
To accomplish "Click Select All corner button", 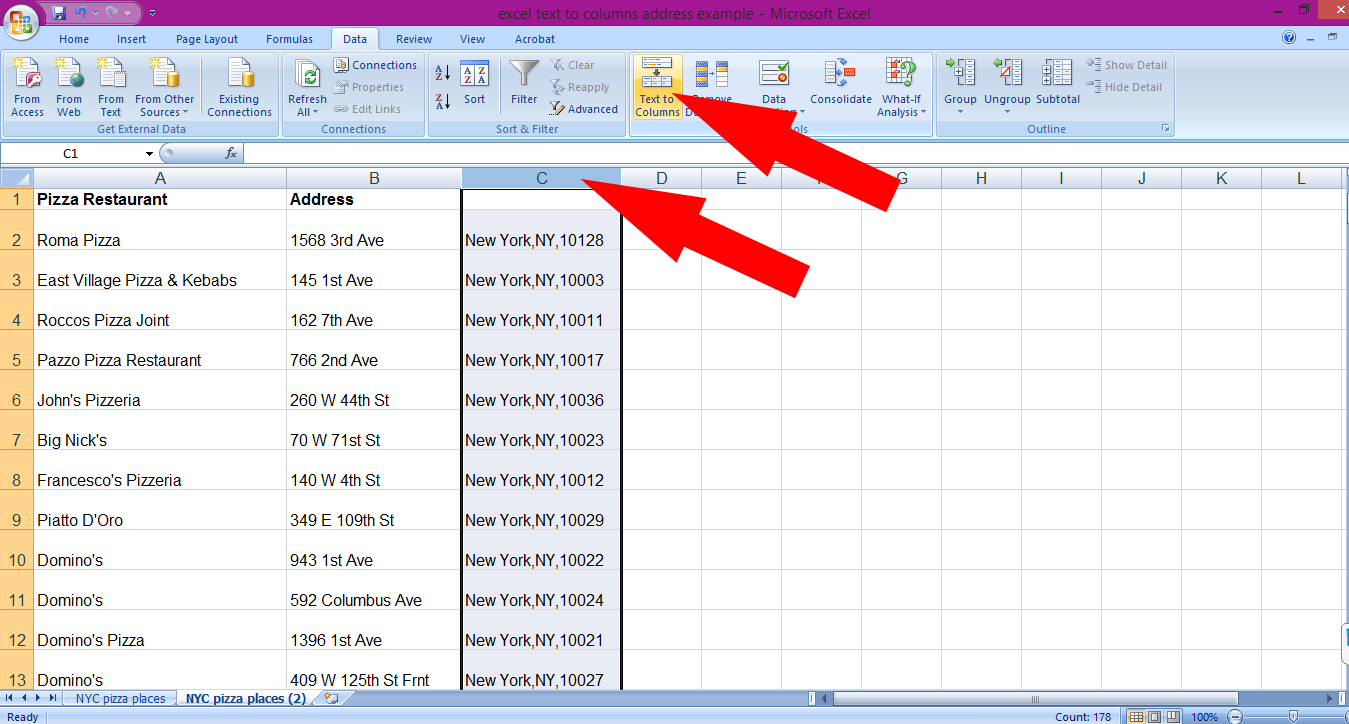I will (x=17, y=178).
